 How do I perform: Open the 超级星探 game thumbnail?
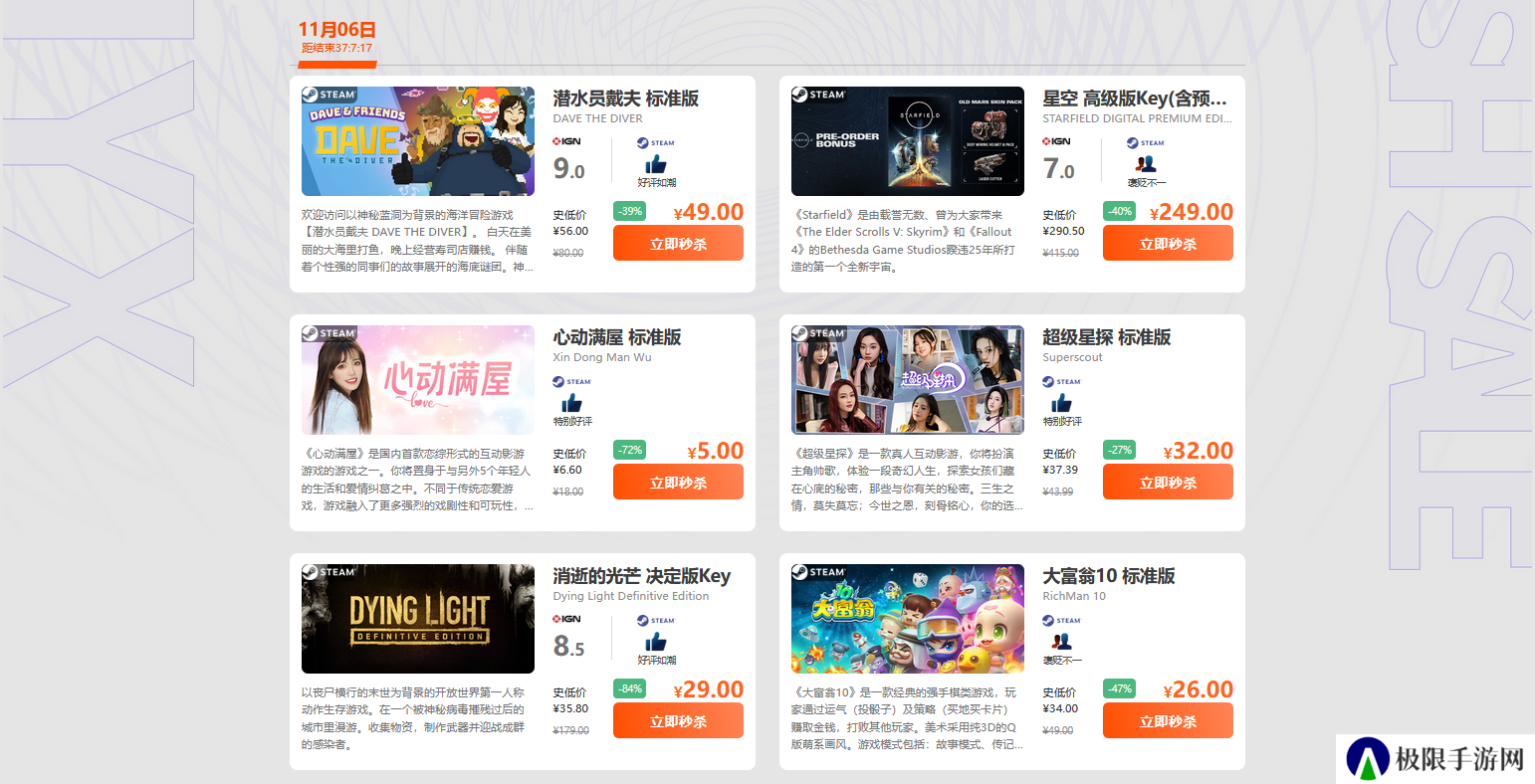pos(908,380)
